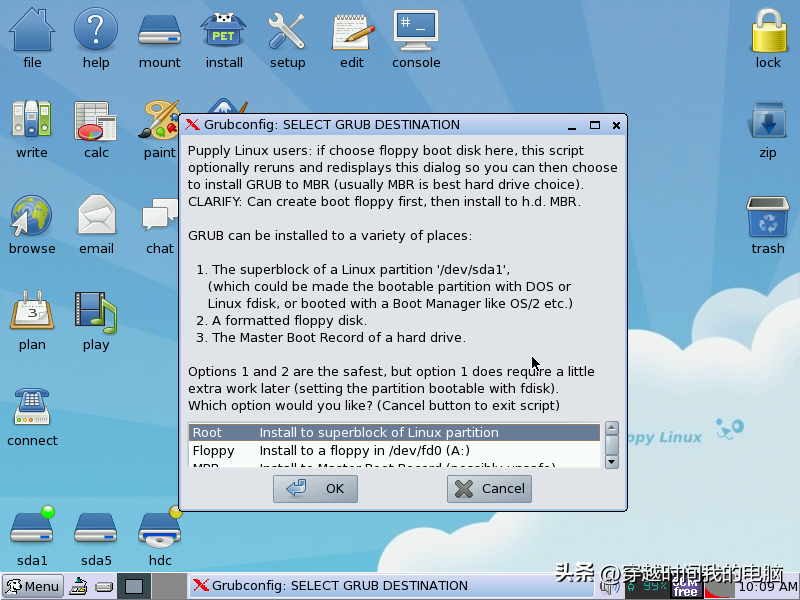Click the list scrollbar down arrow

pyautogui.click(x=612, y=462)
